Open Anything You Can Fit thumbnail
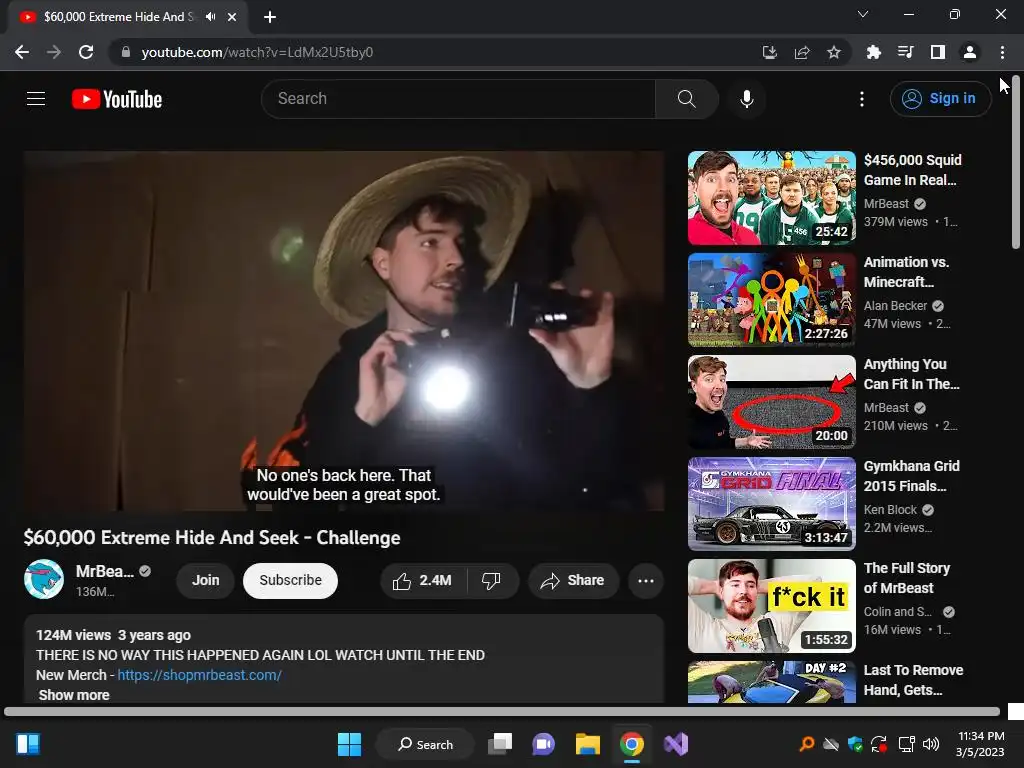The width and height of the screenshot is (1024, 768). (x=771, y=402)
